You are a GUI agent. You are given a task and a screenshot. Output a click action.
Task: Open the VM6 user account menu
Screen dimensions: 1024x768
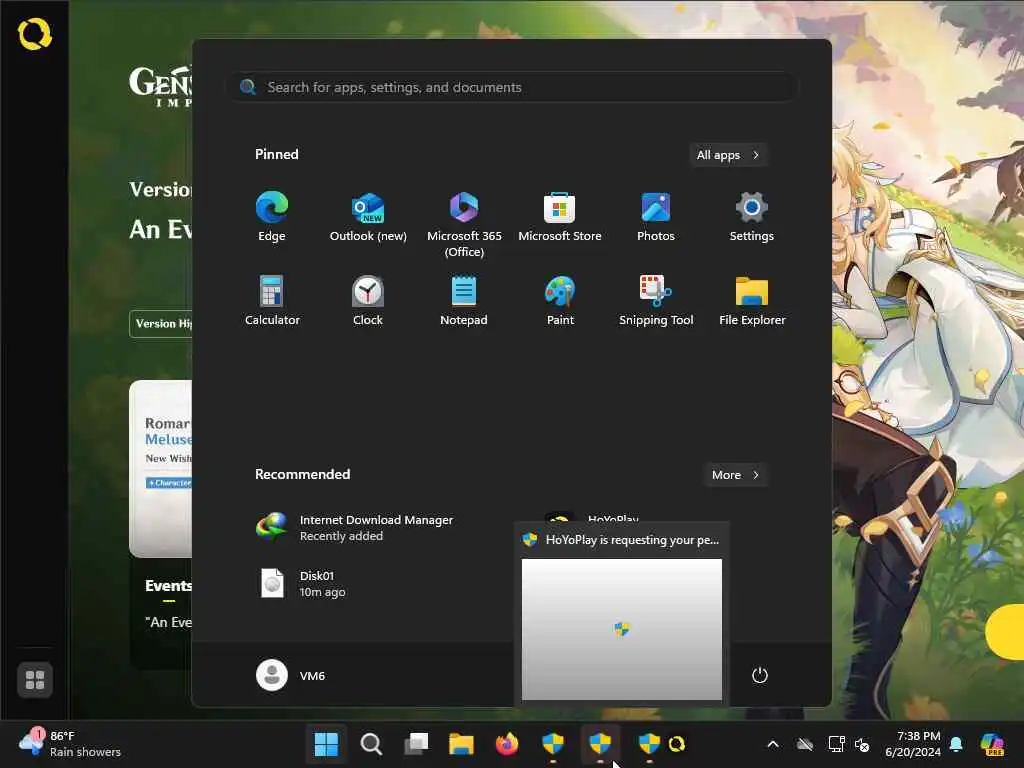pos(291,675)
